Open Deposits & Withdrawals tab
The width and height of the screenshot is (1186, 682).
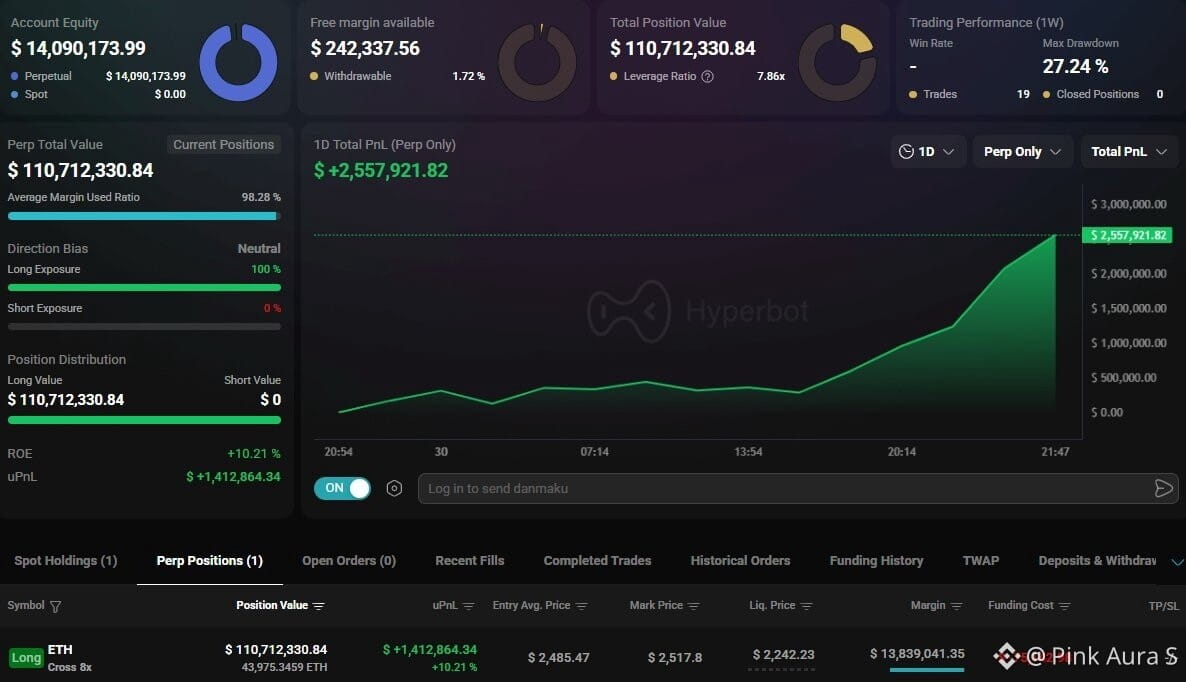point(1098,560)
